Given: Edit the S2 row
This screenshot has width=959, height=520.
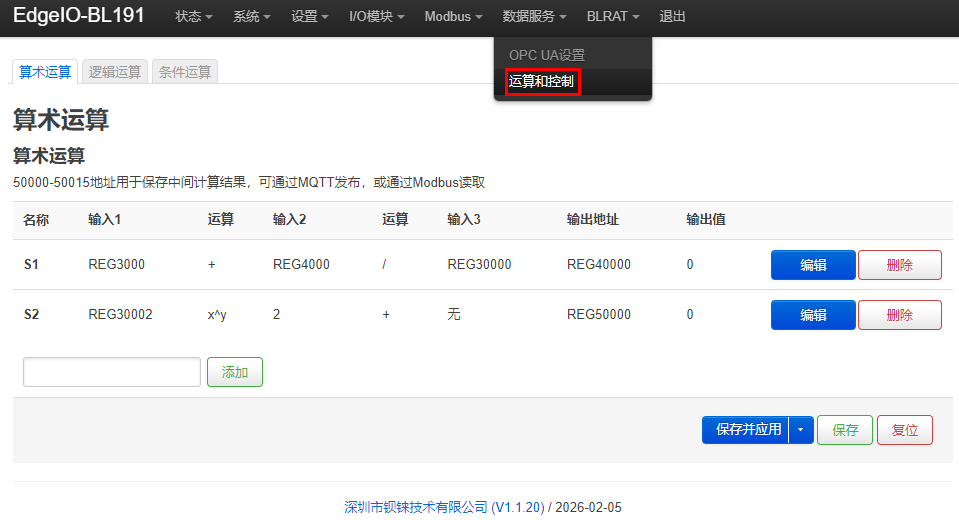Looking at the screenshot, I should pyautogui.click(x=813, y=315).
